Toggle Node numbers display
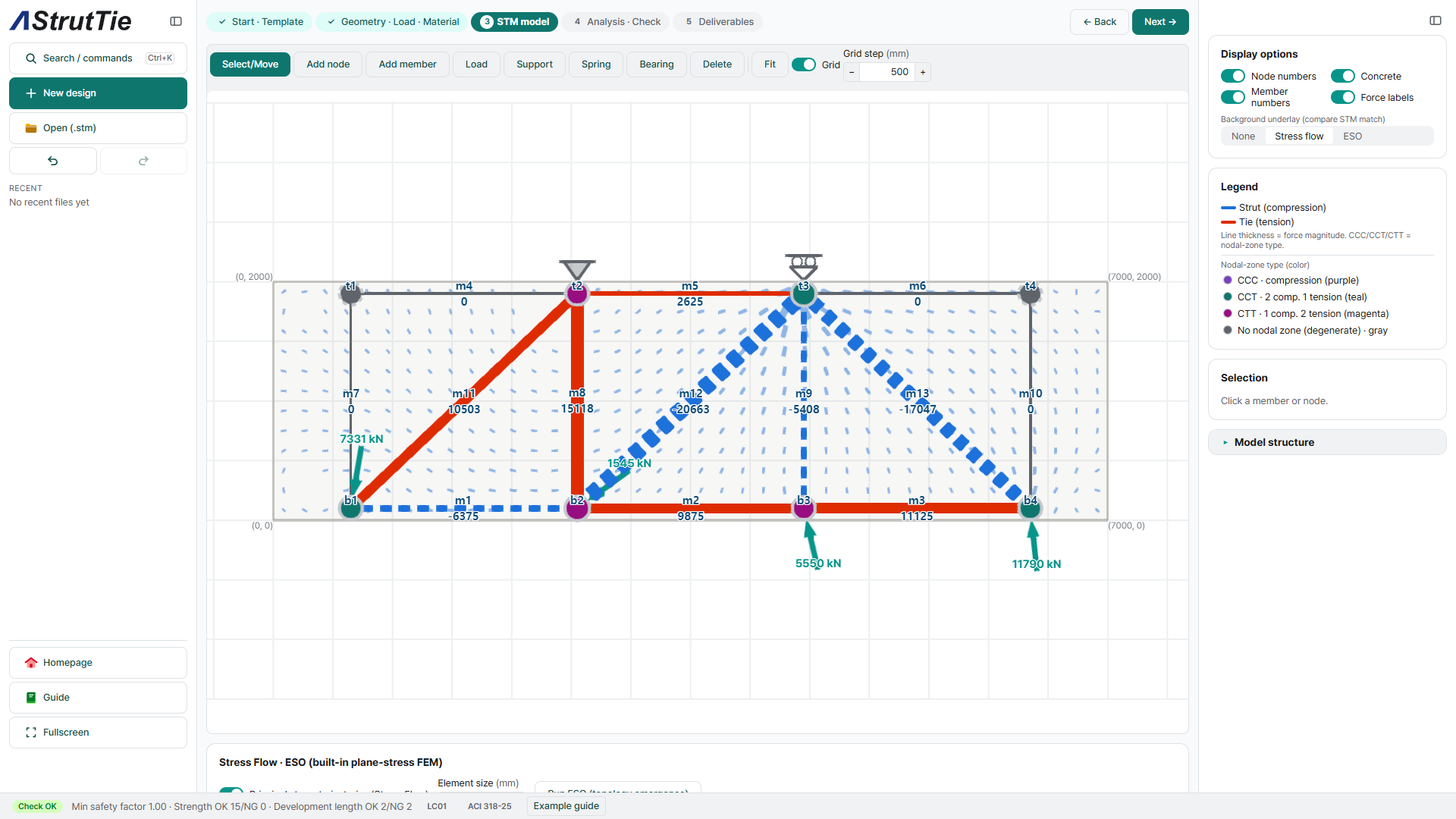 click(x=1233, y=76)
